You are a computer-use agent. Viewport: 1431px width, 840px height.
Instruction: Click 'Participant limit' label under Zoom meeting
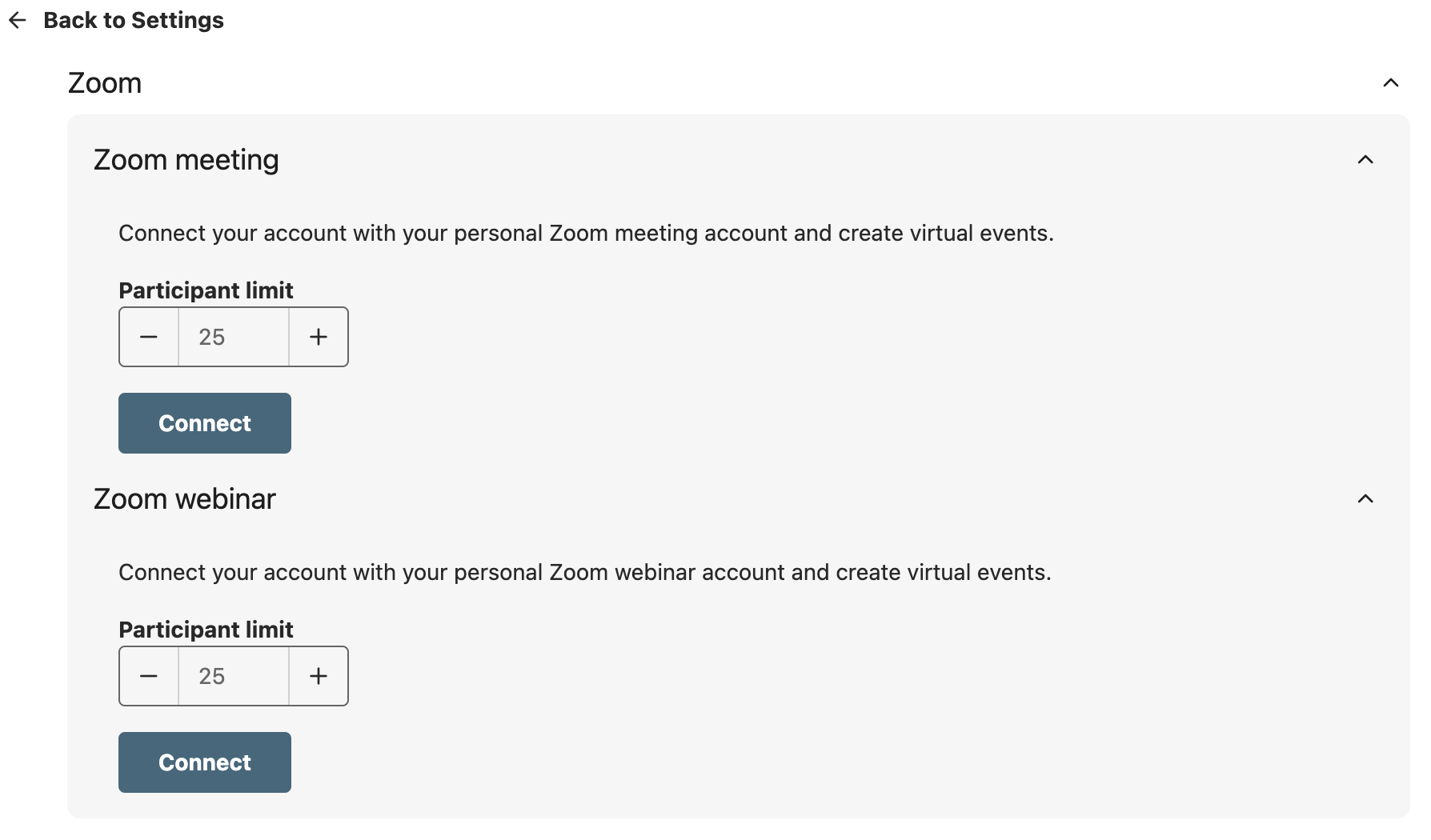(206, 290)
